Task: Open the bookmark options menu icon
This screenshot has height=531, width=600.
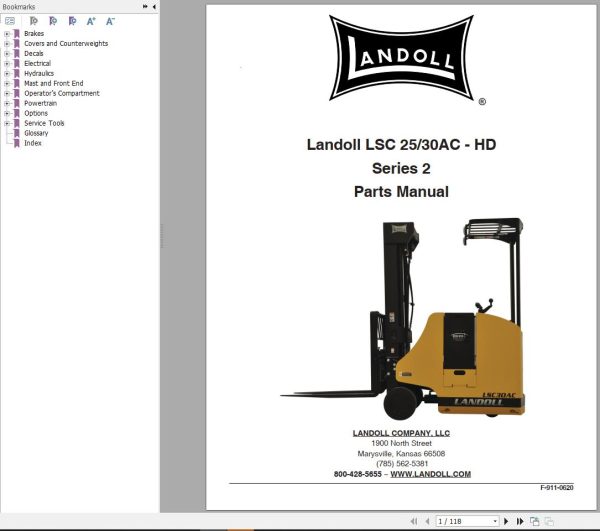Action: coord(10,21)
